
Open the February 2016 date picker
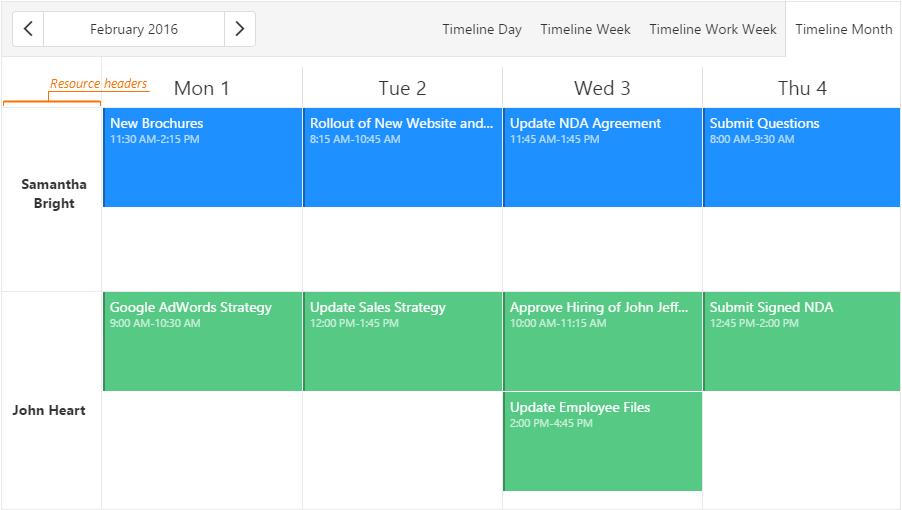point(134,29)
